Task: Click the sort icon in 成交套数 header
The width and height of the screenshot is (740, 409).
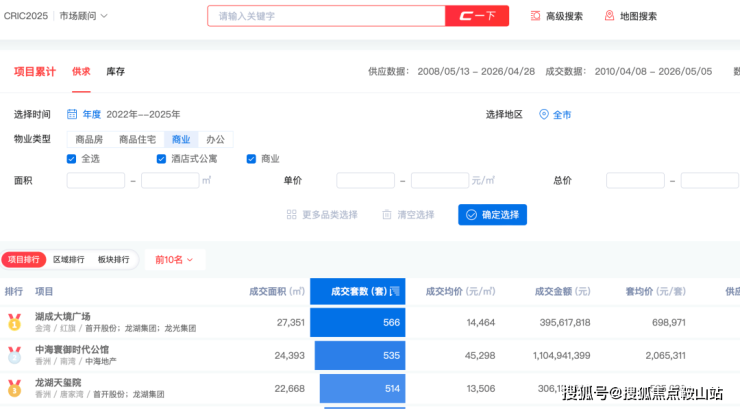Action: (395, 291)
